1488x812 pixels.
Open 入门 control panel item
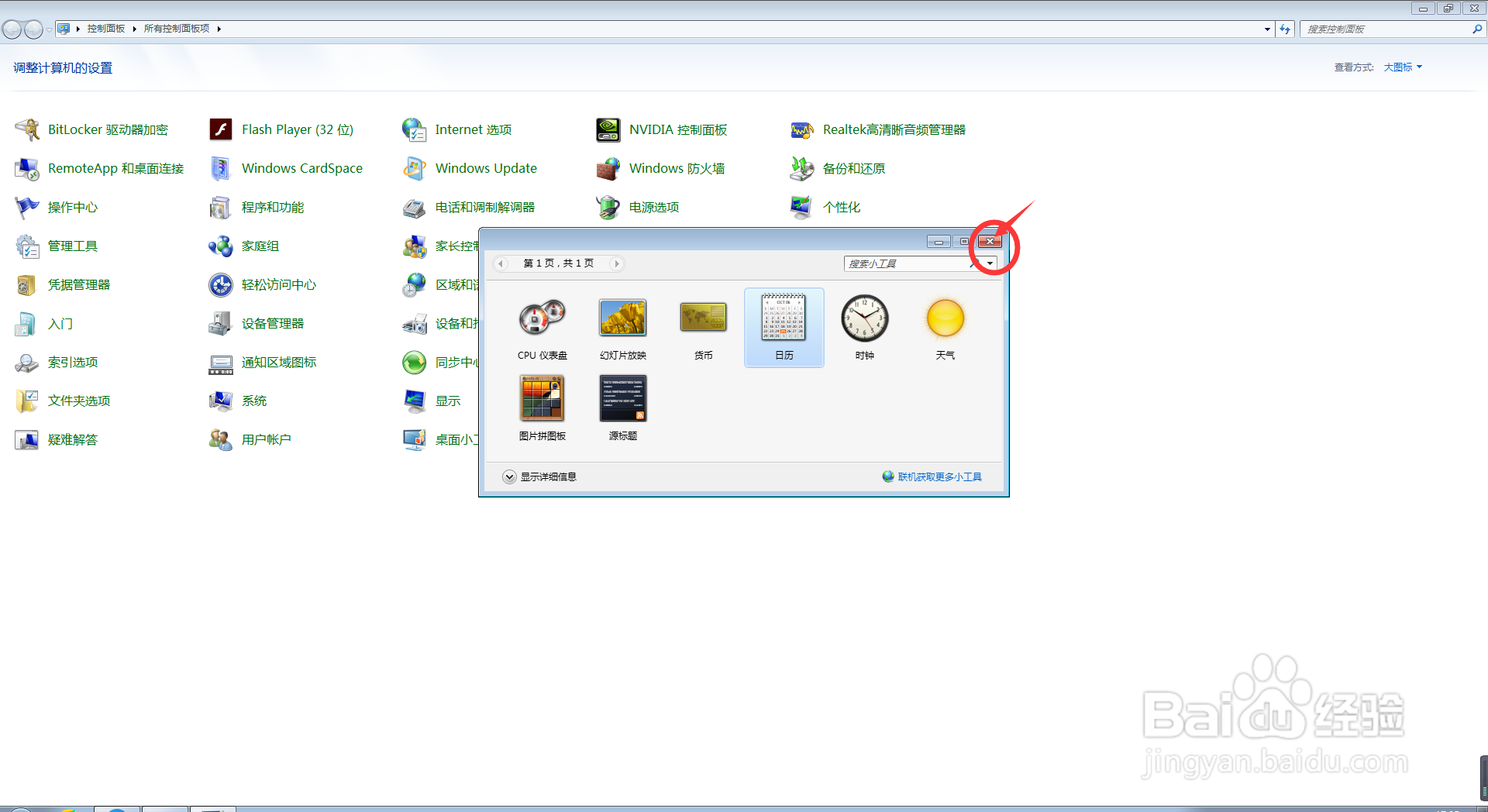tap(43, 323)
